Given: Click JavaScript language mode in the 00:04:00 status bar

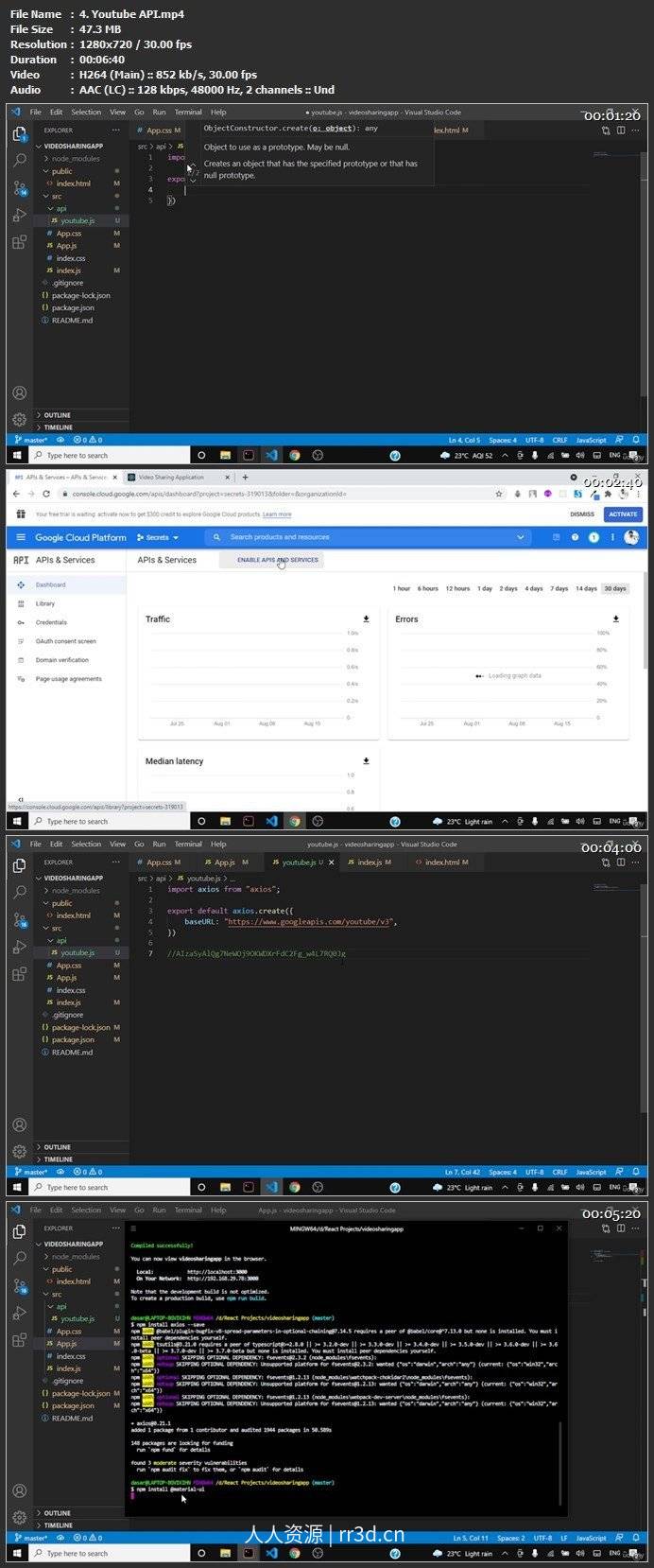Looking at the screenshot, I should [x=591, y=1172].
